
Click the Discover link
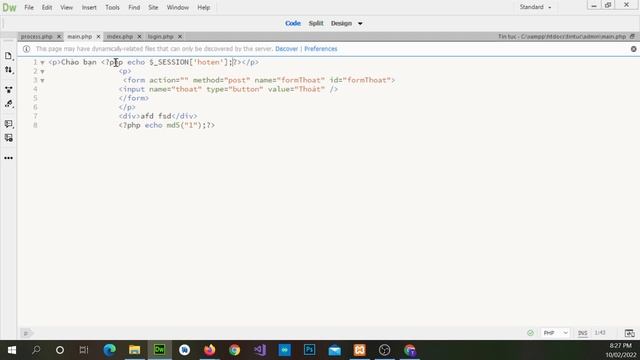pos(287,49)
